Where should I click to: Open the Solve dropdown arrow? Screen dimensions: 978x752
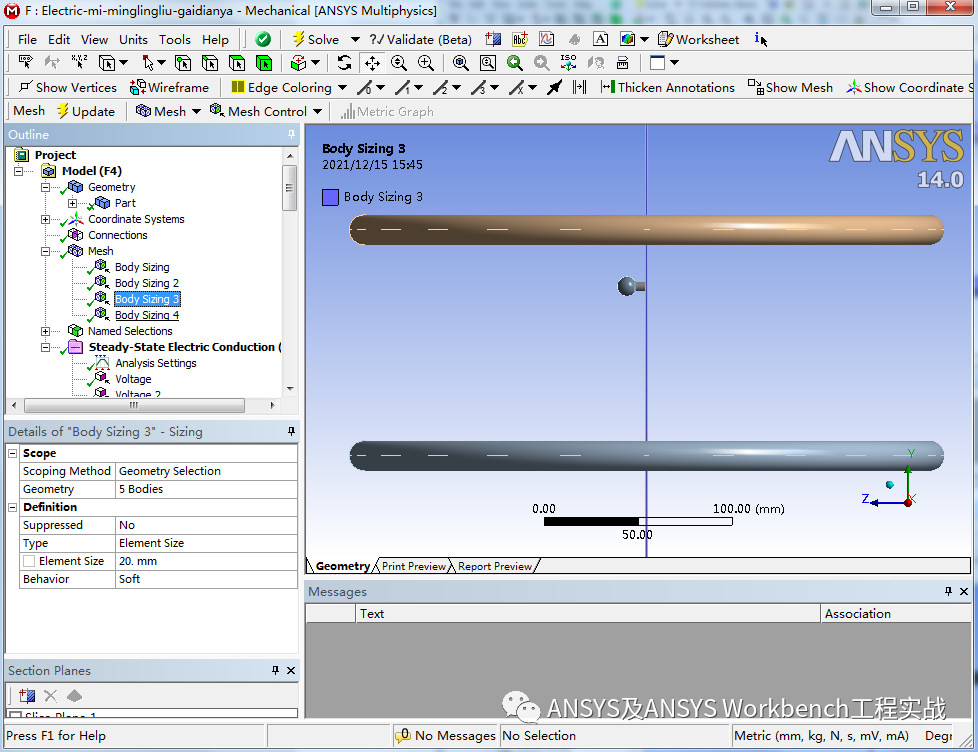click(x=356, y=39)
